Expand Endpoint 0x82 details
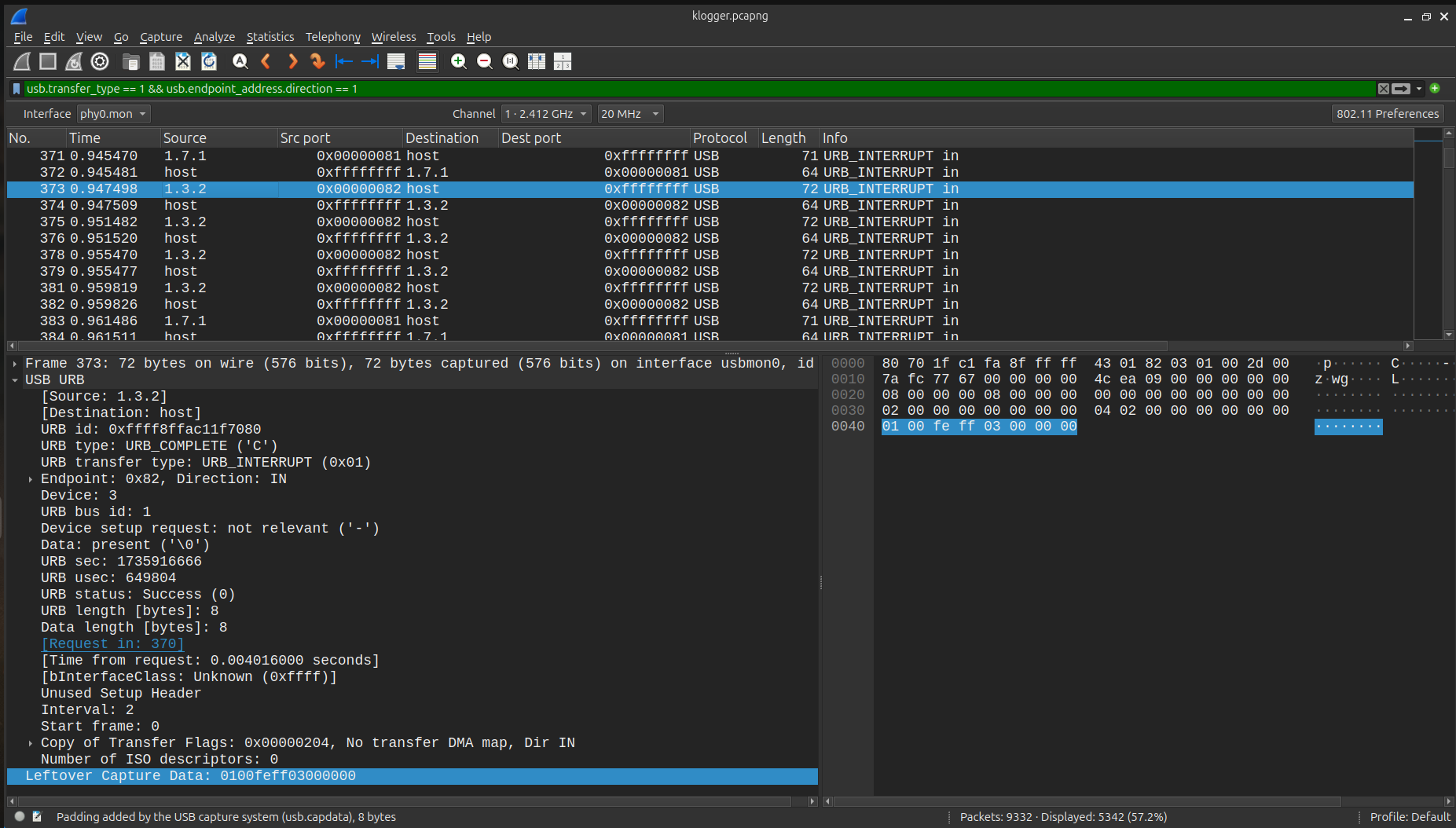This screenshot has width=1456, height=828. (31, 479)
